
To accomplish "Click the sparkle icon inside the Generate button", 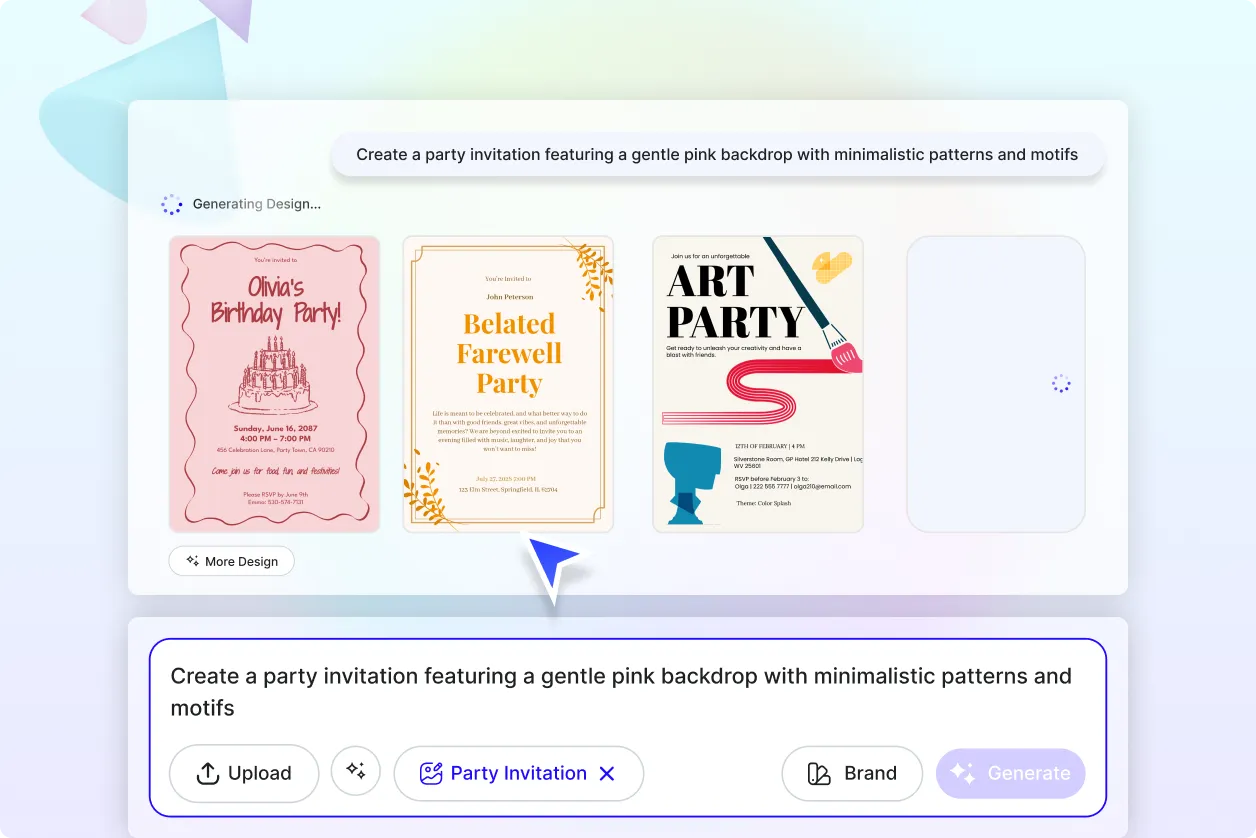I will [x=963, y=773].
